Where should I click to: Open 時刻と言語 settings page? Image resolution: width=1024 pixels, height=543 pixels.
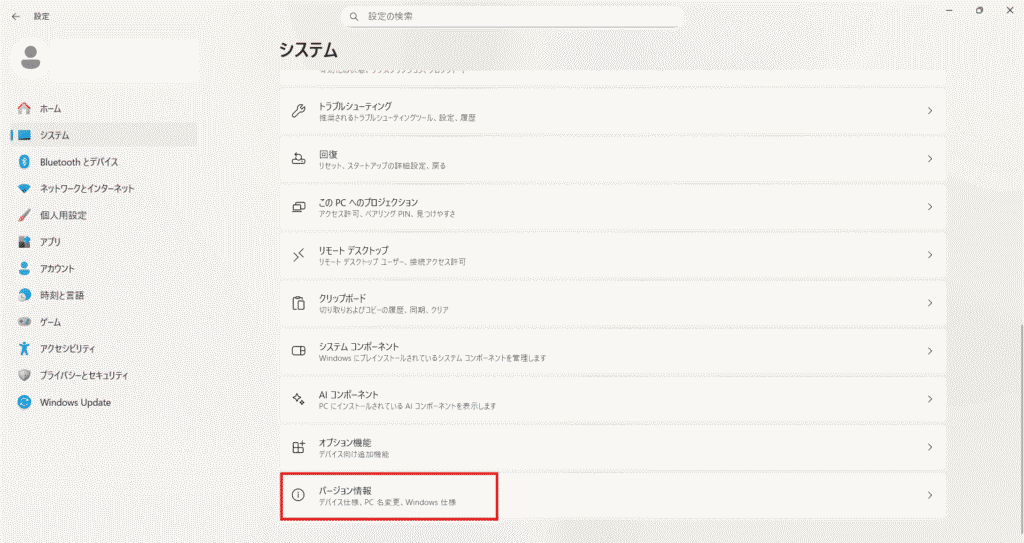click(104, 295)
